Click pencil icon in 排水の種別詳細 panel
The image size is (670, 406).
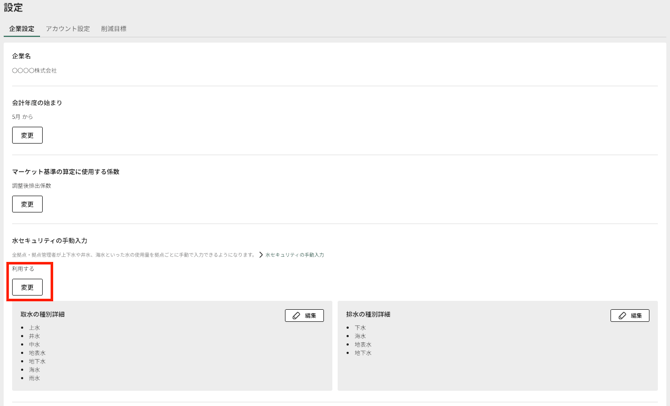tap(622, 316)
